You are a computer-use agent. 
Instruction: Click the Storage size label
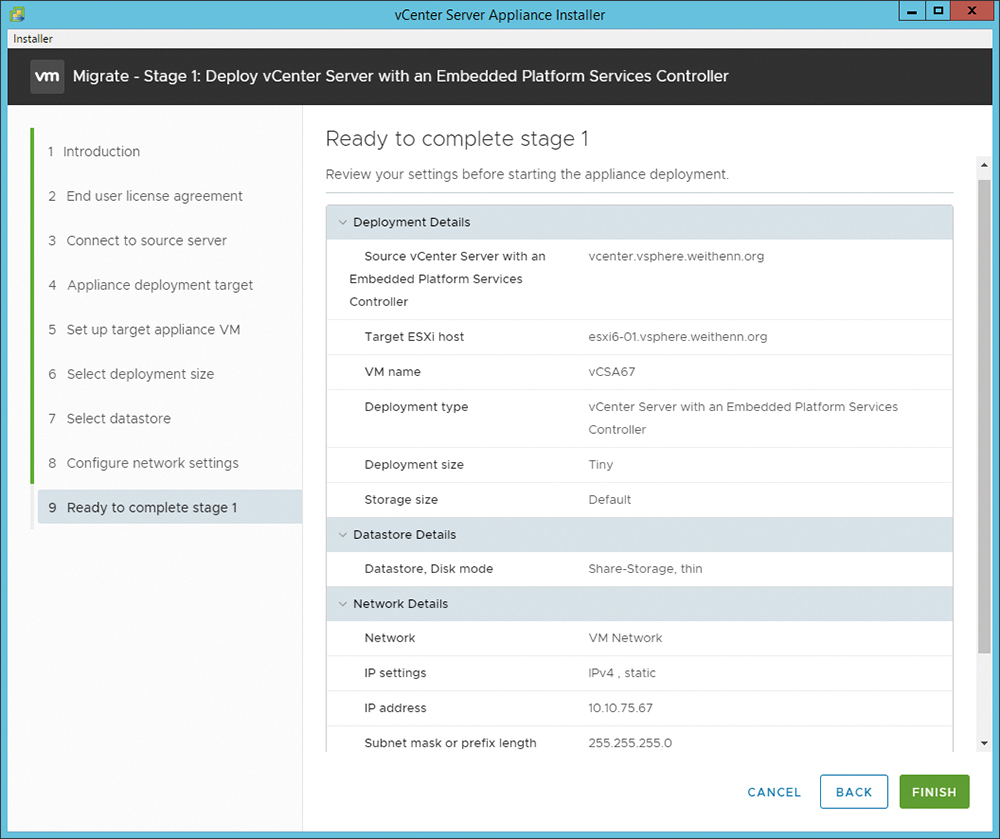coord(401,500)
